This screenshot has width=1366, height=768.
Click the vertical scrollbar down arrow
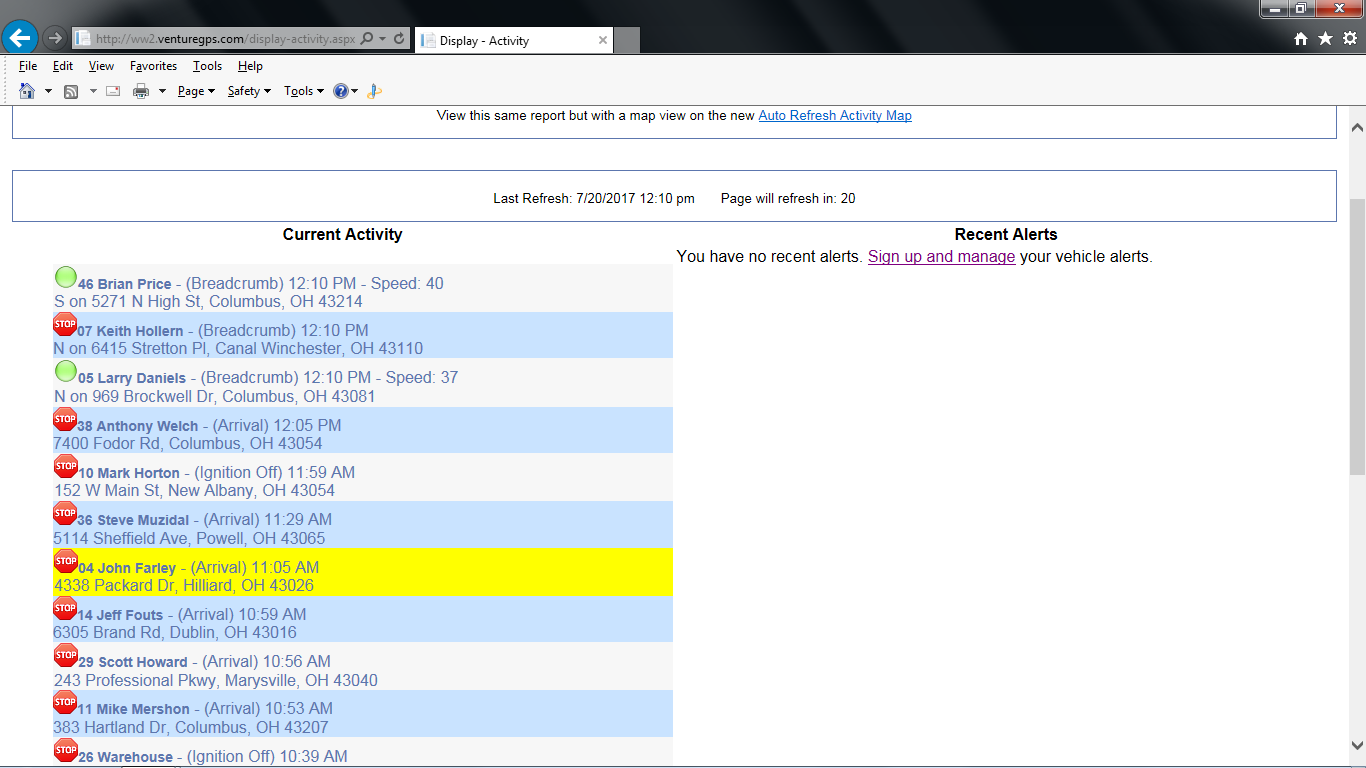pyautogui.click(x=1357, y=745)
